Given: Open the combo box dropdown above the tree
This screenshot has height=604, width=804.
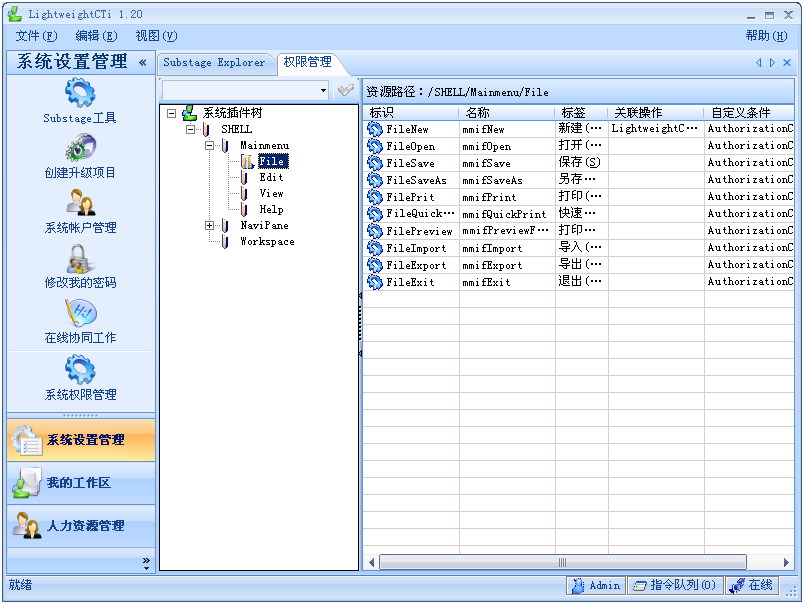Looking at the screenshot, I should [x=323, y=91].
